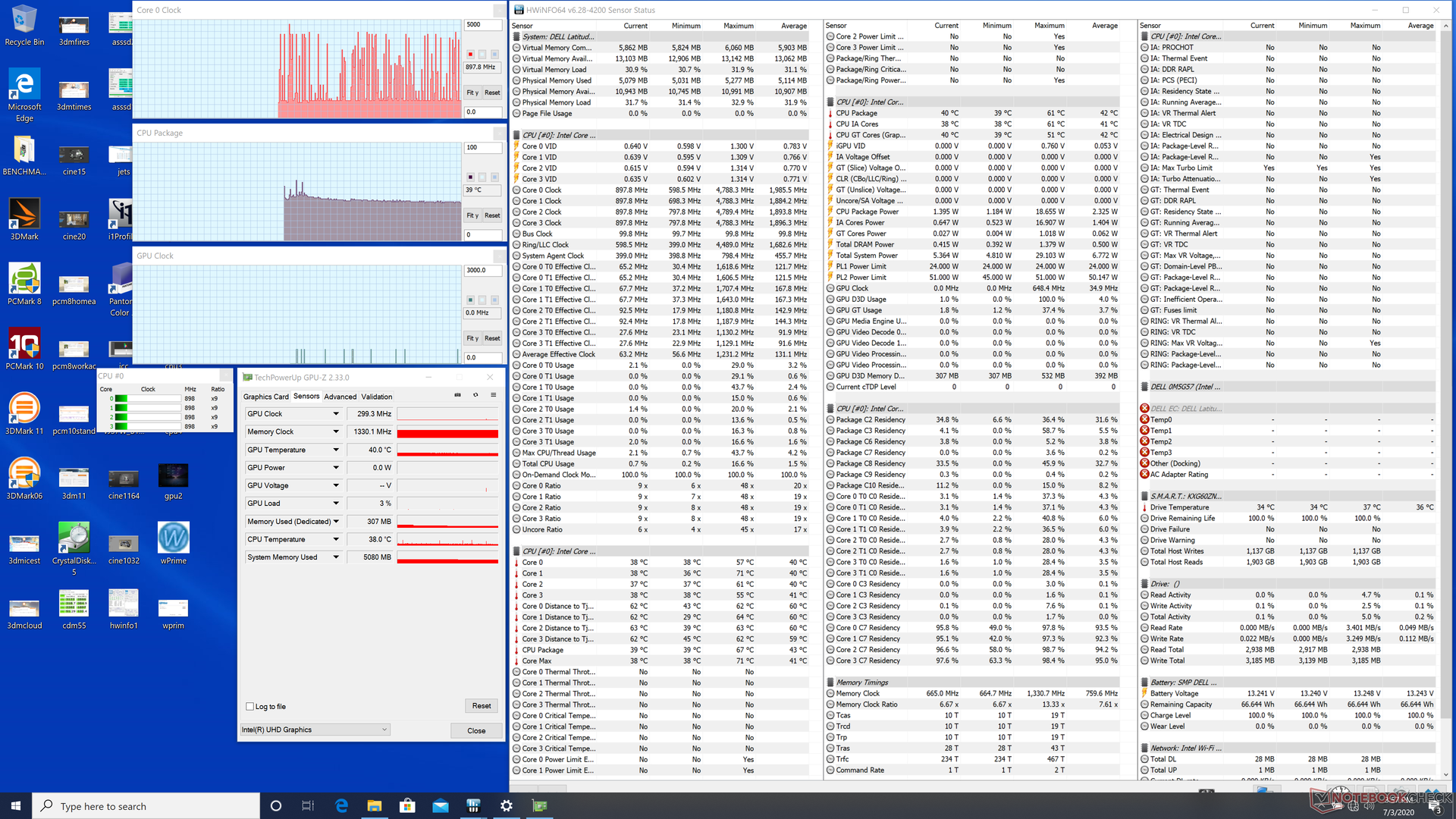Image resolution: width=1456 pixels, height=819 pixels.
Task: Select the PCMark 8 desktop icon
Action: pos(24,284)
